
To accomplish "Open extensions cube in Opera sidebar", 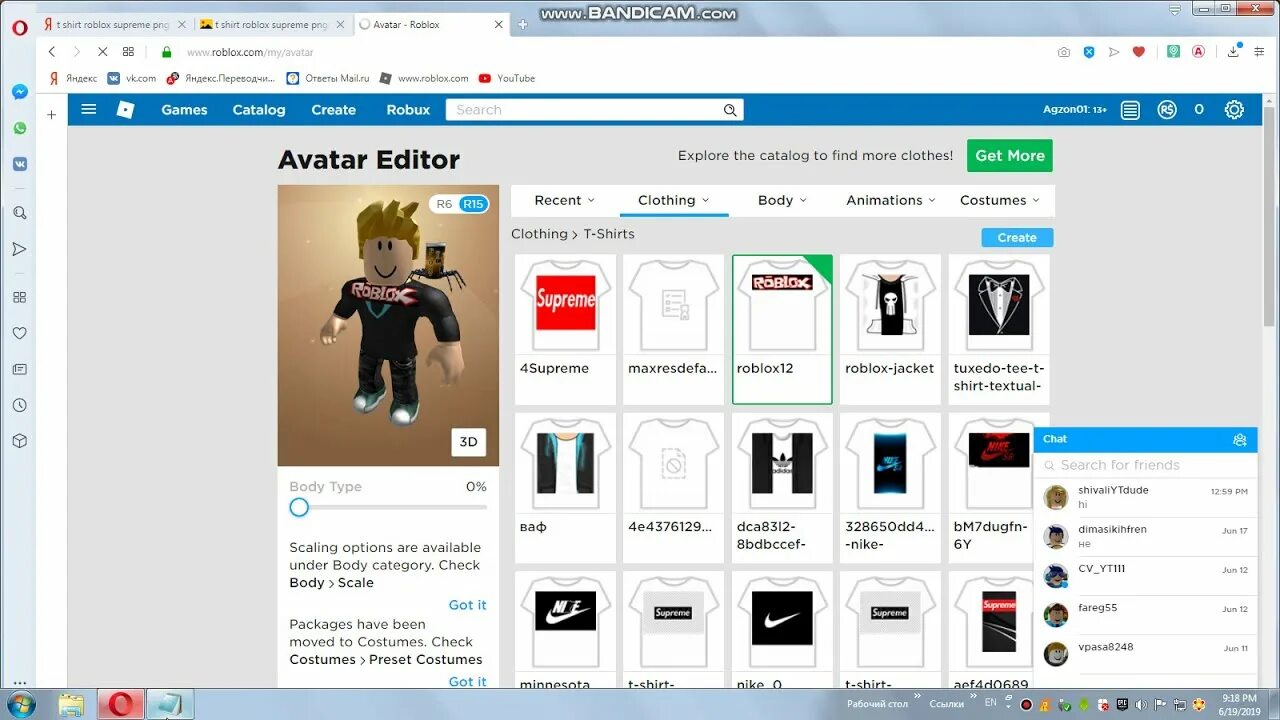I will [x=19, y=441].
